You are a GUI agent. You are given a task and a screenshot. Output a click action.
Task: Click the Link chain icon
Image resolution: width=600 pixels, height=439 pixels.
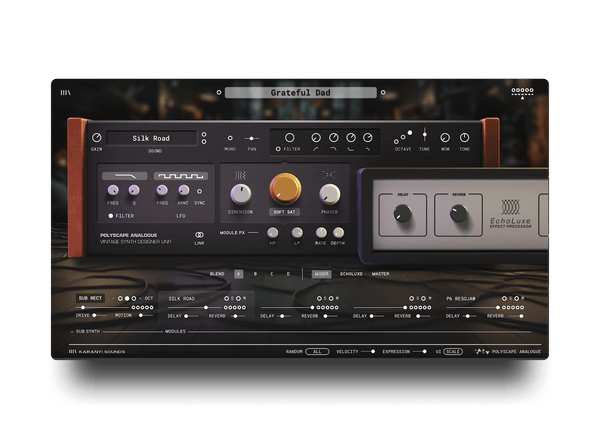pyautogui.click(x=199, y=234)
